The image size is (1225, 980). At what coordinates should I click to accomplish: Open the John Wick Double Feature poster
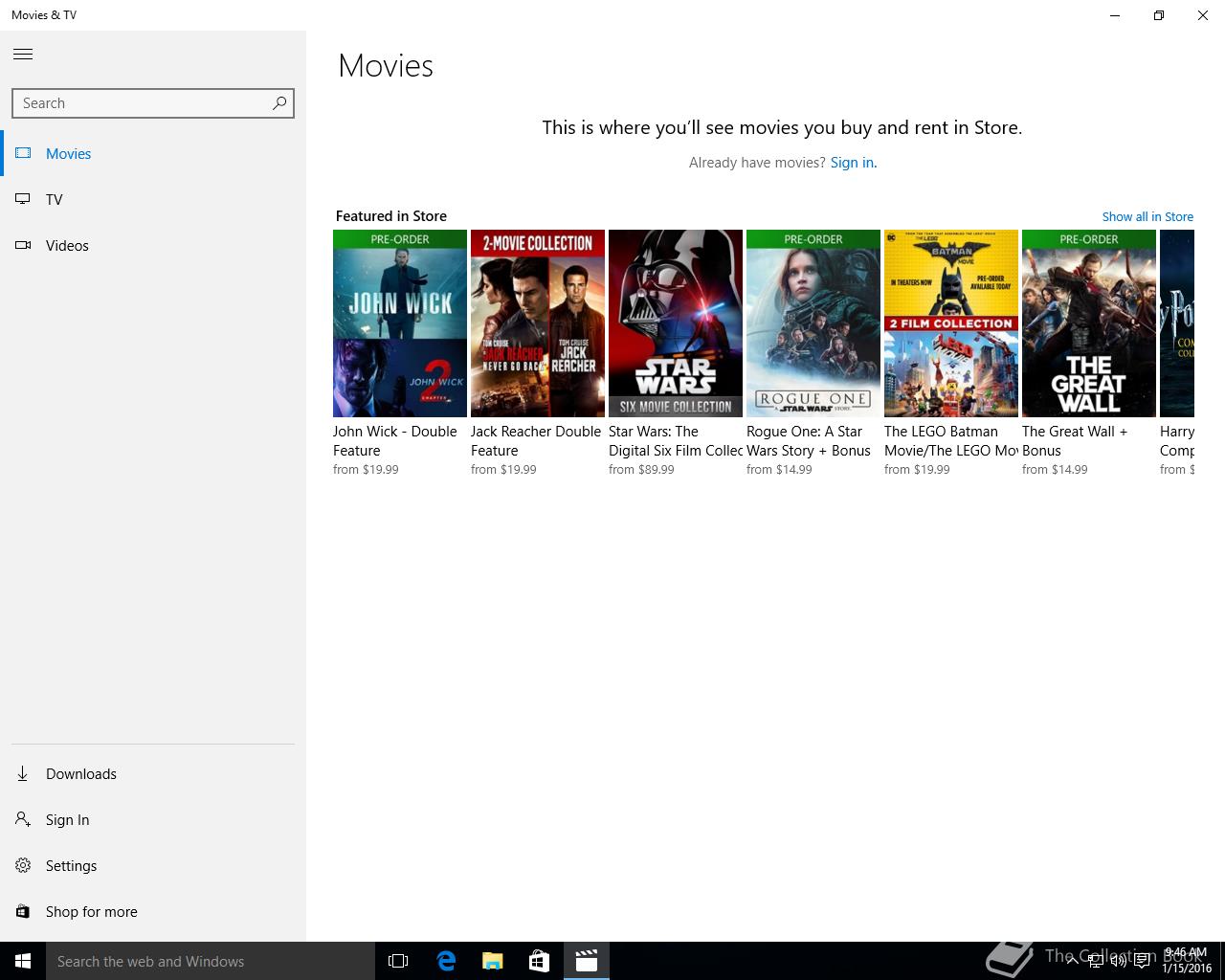(x=400, y=323)
